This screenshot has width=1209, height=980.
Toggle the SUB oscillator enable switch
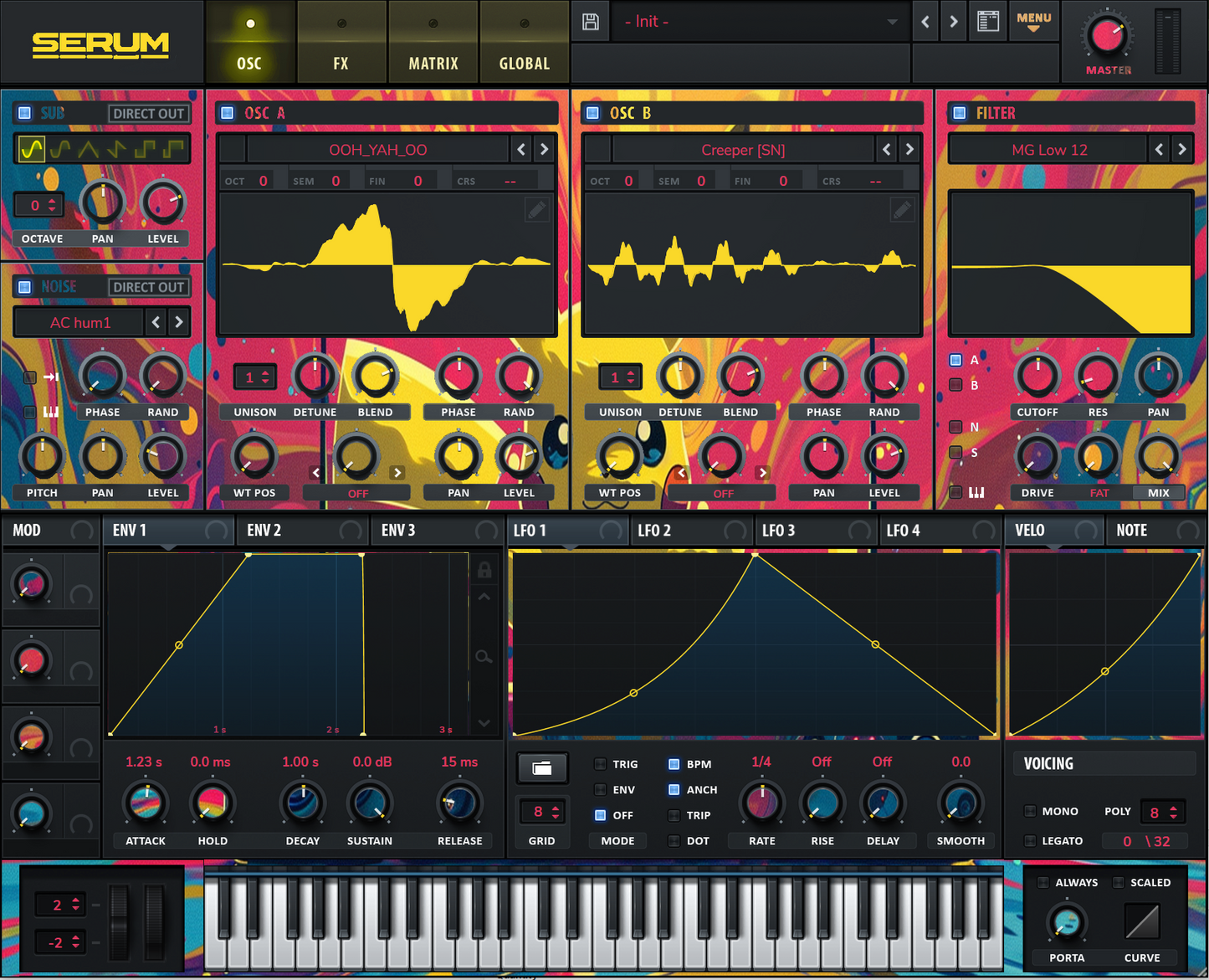(24, 113)
